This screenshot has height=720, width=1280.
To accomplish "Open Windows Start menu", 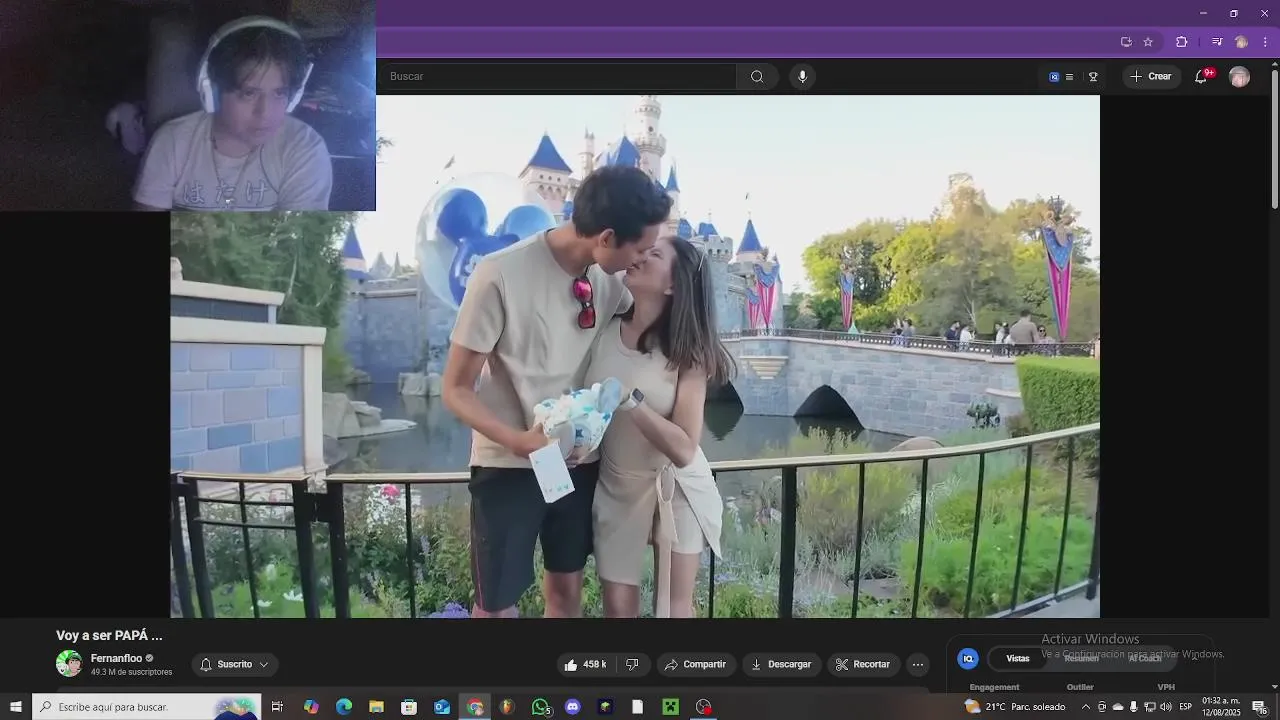I will tap(15, 707).
